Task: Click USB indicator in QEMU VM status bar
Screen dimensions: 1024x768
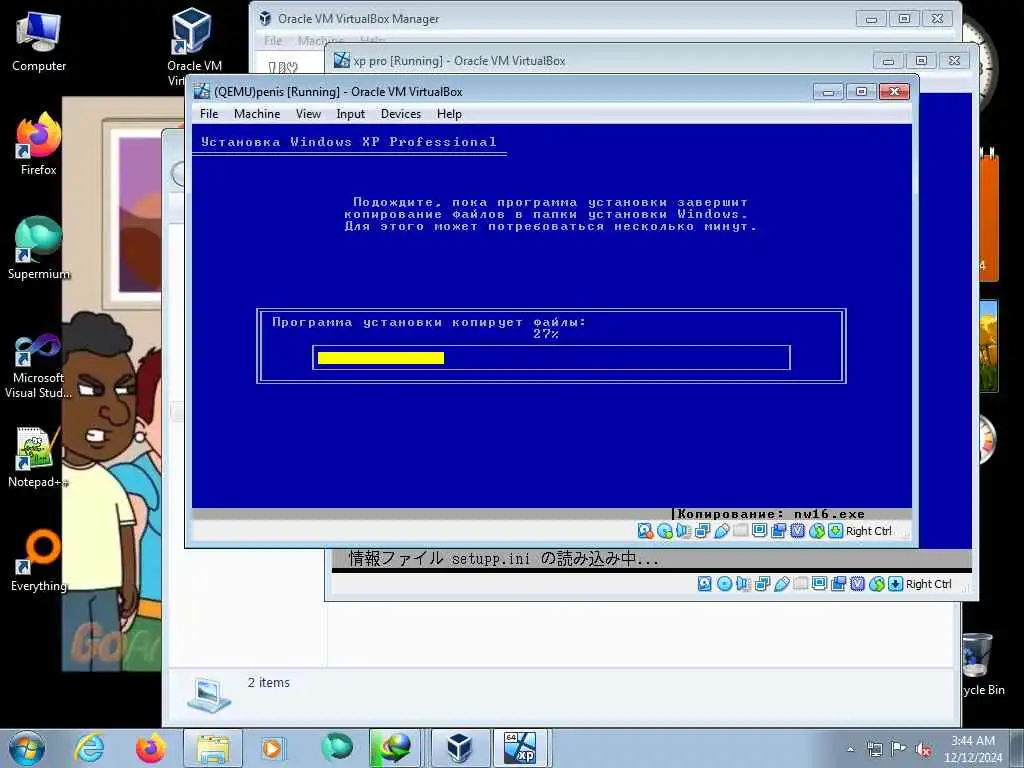Action: click(x=722, y=531)
